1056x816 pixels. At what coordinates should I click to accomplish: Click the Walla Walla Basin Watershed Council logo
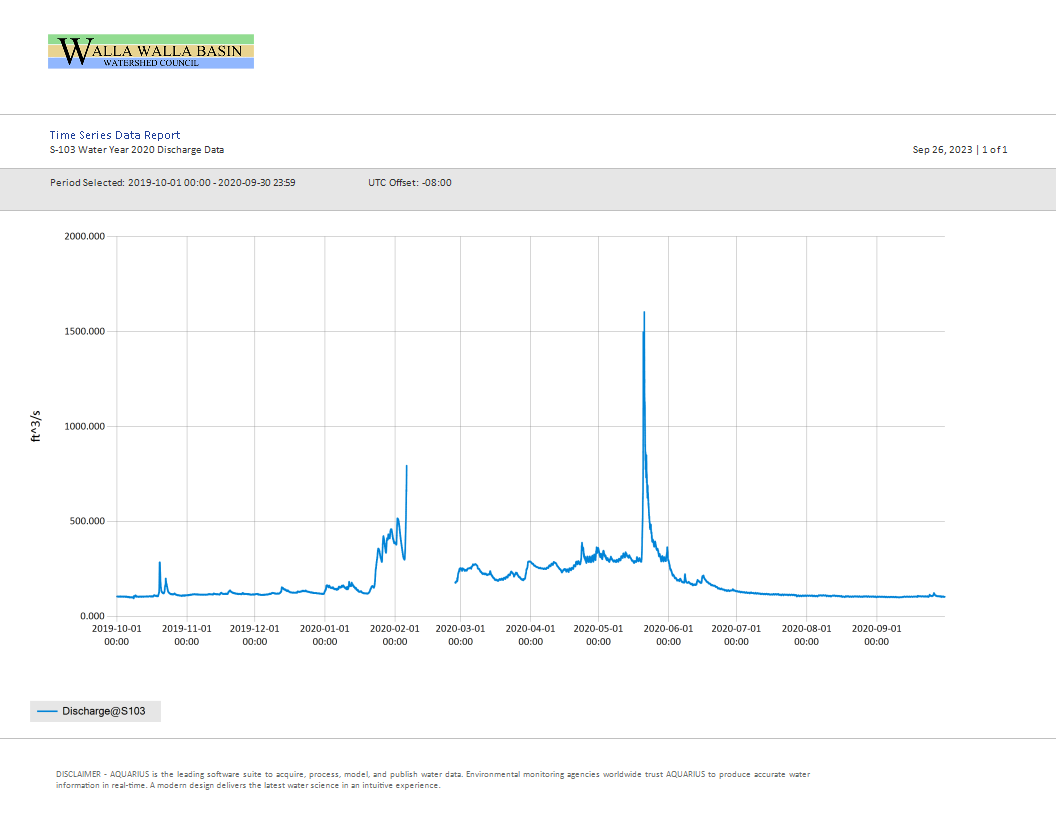(151, 51)
